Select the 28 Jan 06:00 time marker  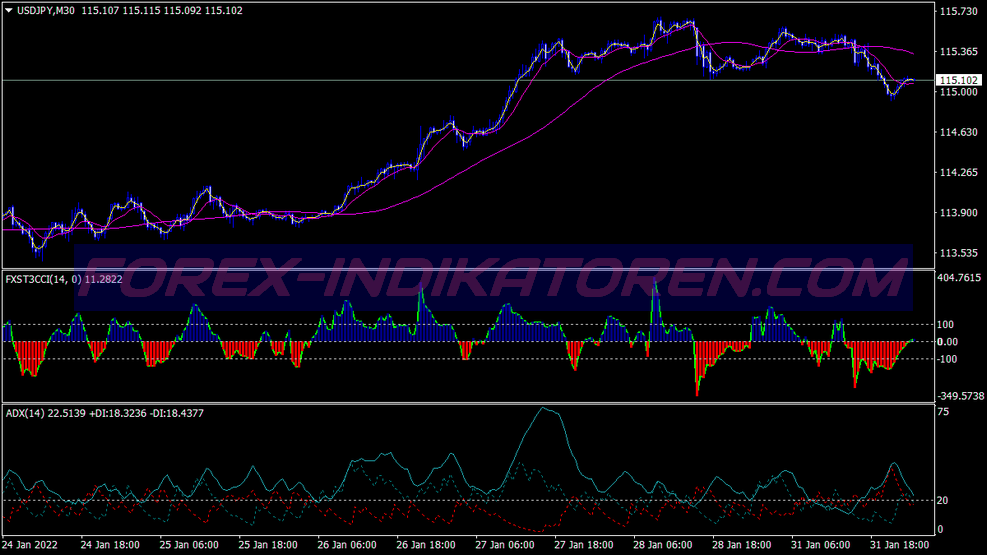(x=664, y=546)
